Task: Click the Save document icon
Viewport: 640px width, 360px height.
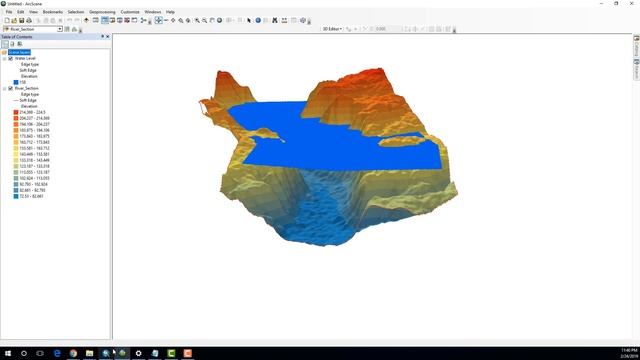Action: pos(22,20)
